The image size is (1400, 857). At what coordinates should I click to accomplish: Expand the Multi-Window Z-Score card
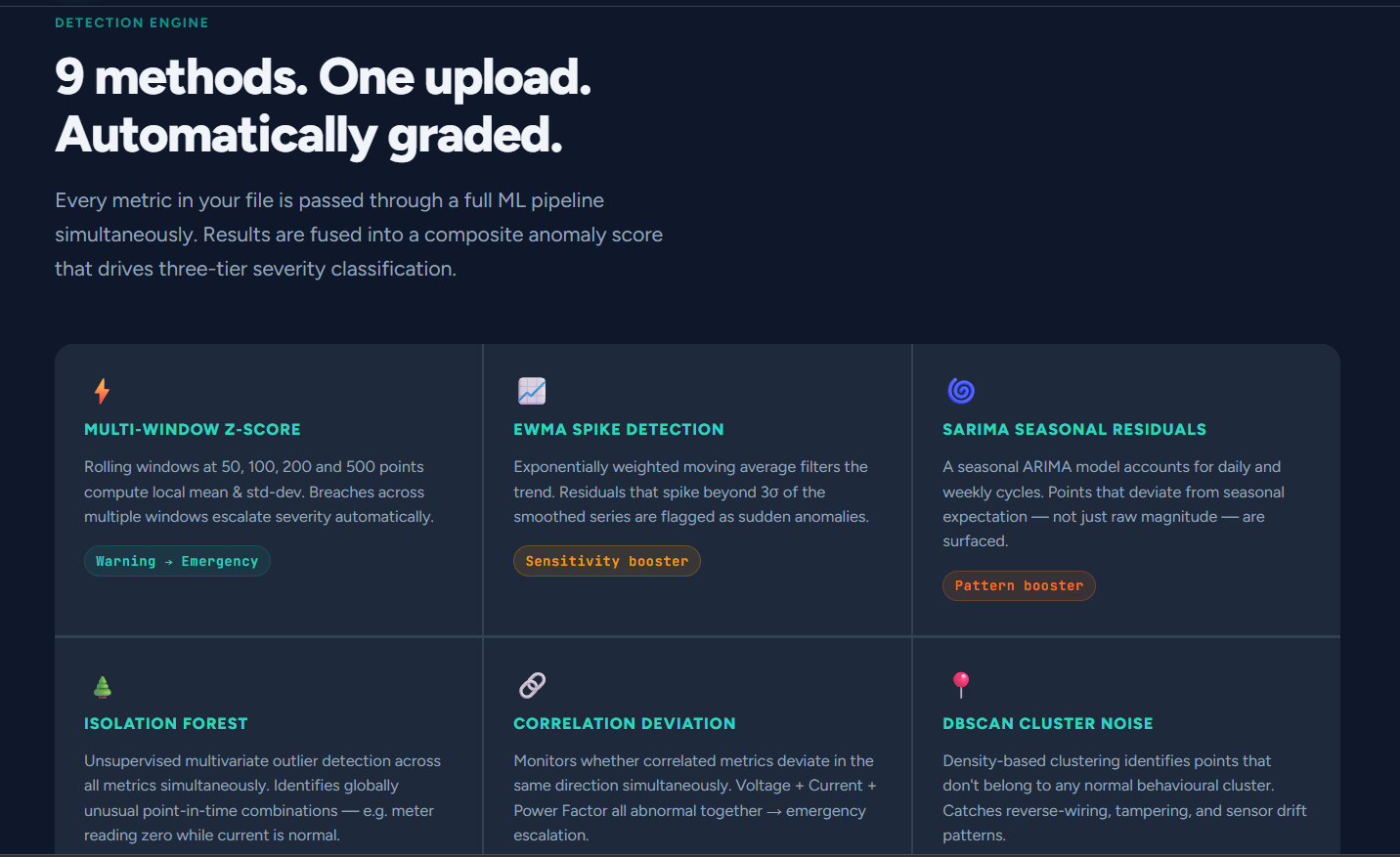click(269, 489)
